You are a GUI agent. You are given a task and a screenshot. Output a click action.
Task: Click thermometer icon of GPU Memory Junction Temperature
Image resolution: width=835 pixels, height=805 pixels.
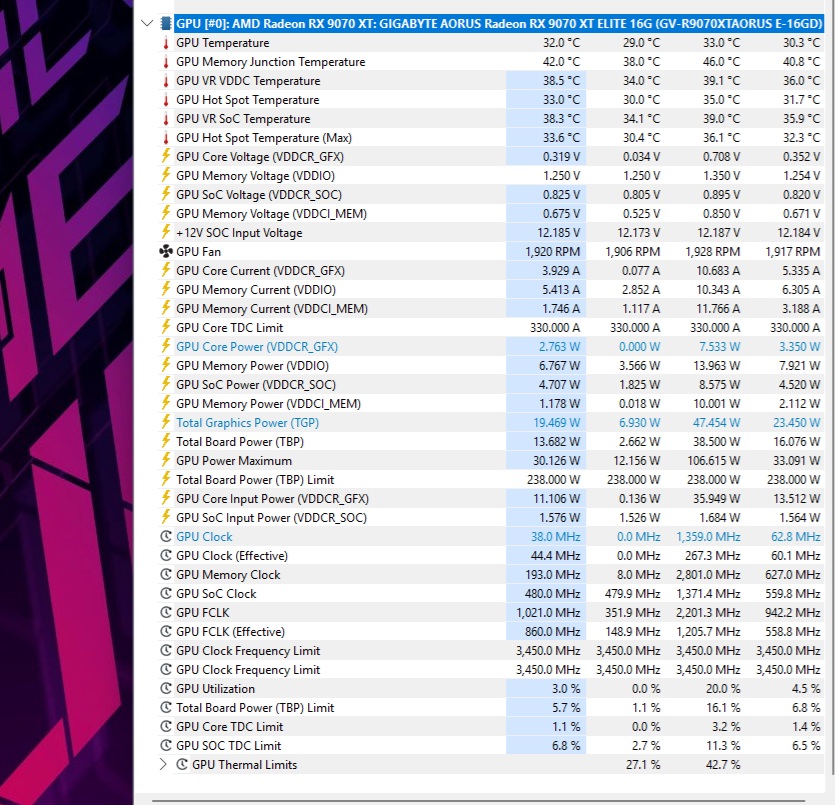[x=166, y=62]
